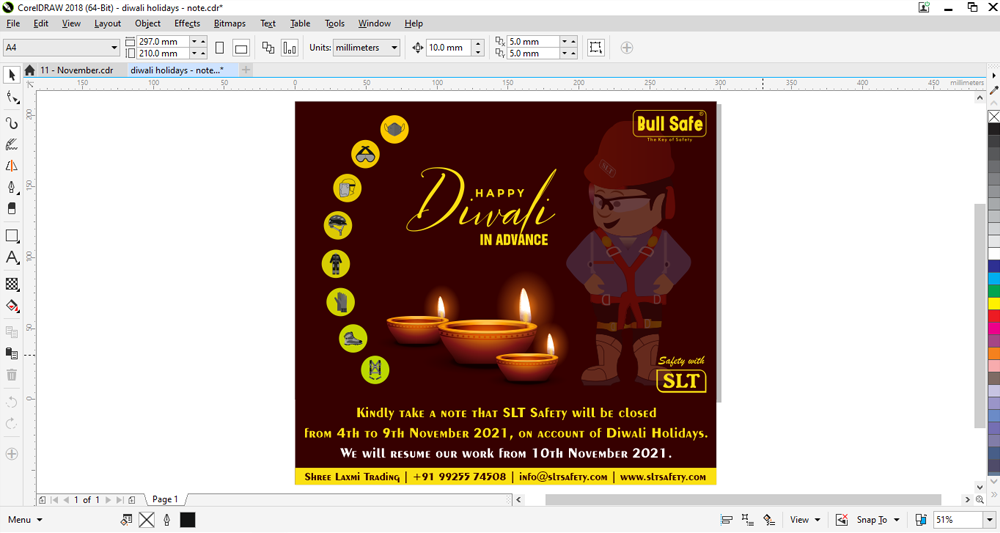Image resolution: width=1000 pixels, height=533 pixels.
Task: Open the duplicate distance X dropdown arrow
Action: click(564, 41)
